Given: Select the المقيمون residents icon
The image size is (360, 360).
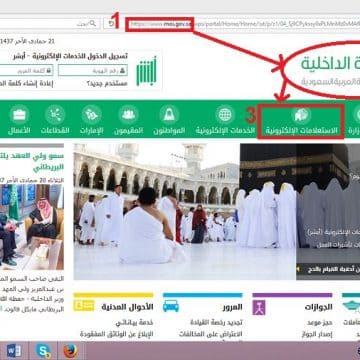Looking at the screenshot, I should click(x=128, y=115).
